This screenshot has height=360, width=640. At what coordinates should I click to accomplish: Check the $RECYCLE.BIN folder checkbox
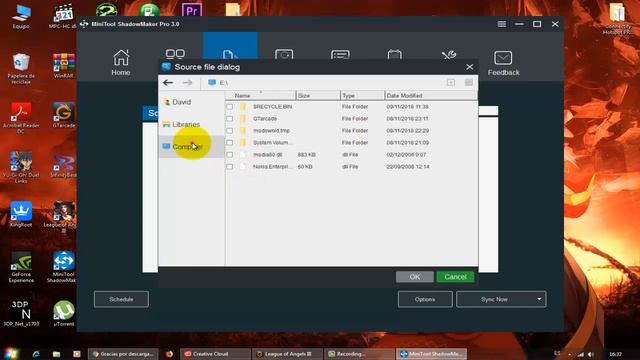tap(230, 107)
